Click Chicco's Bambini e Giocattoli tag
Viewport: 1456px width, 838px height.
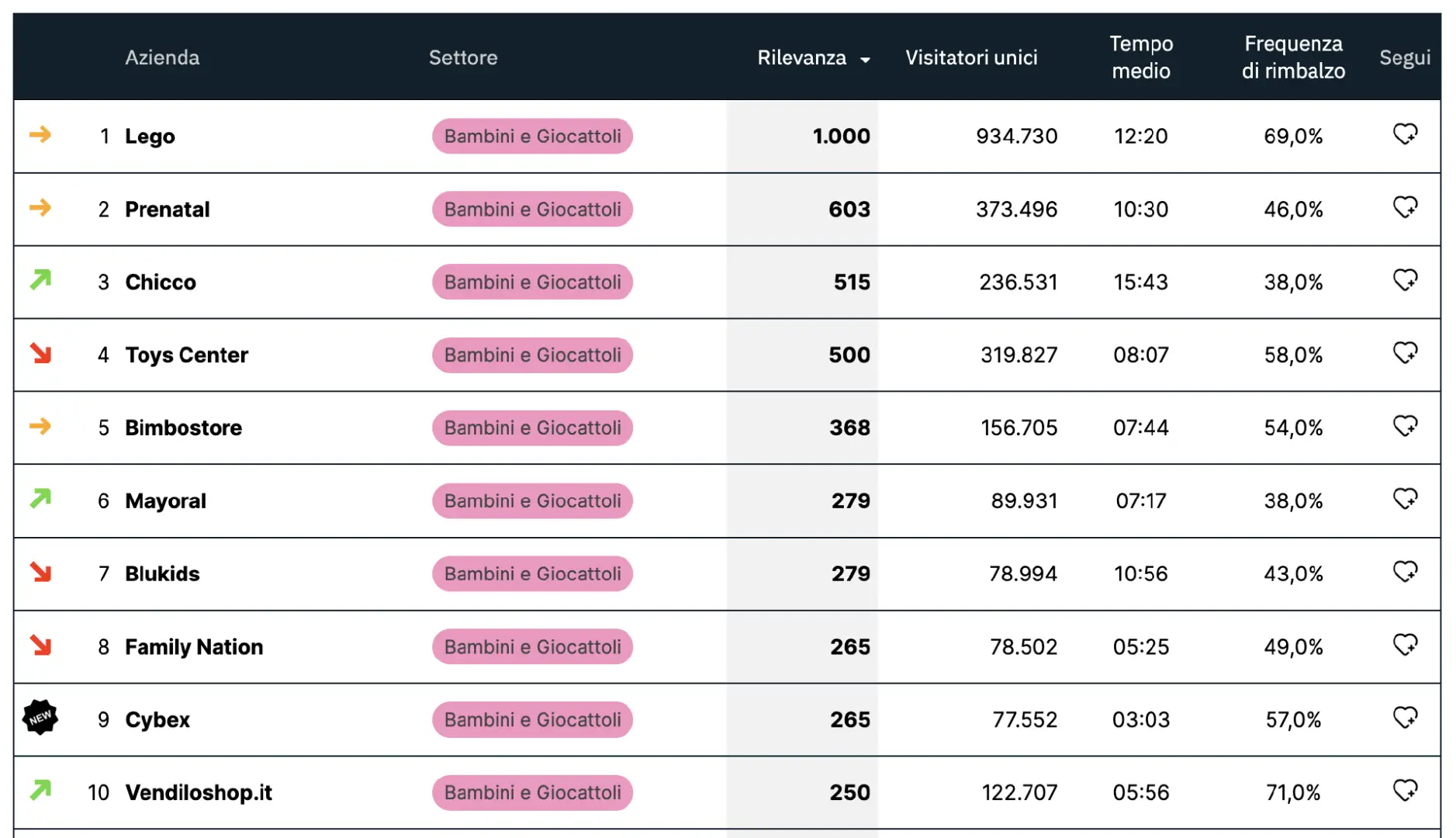[x=532, y=282]
